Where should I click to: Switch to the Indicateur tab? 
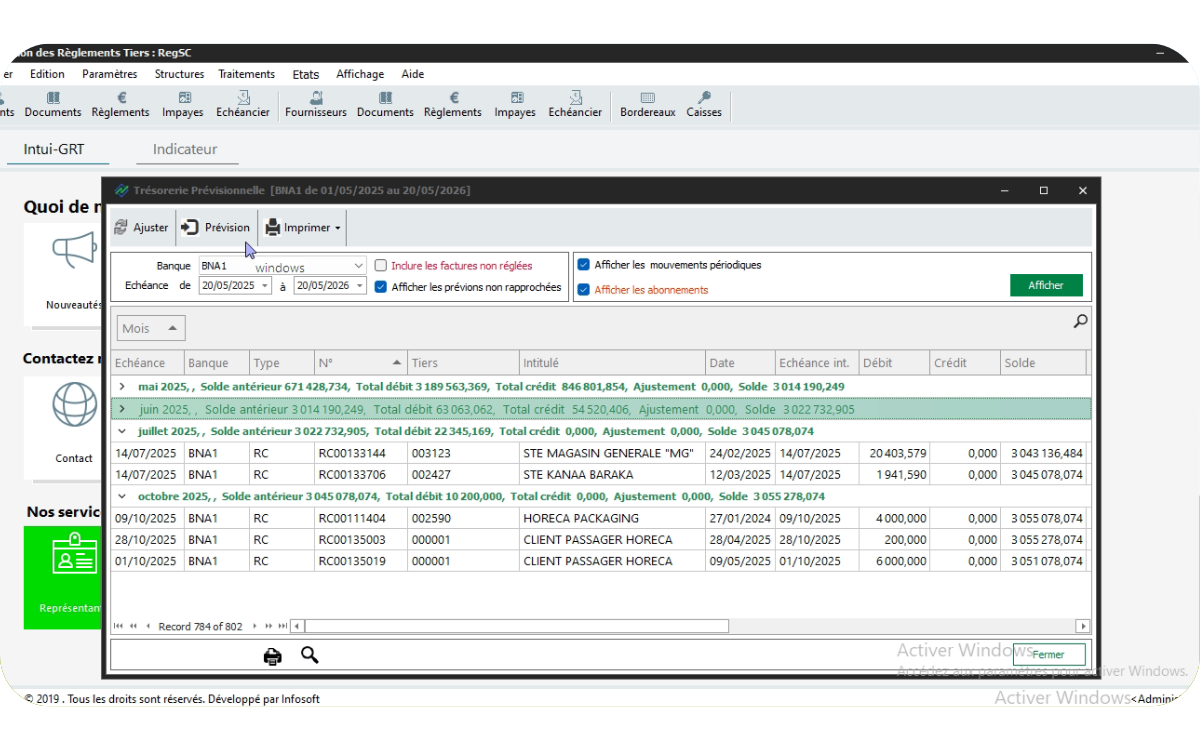tap(185, 149)
